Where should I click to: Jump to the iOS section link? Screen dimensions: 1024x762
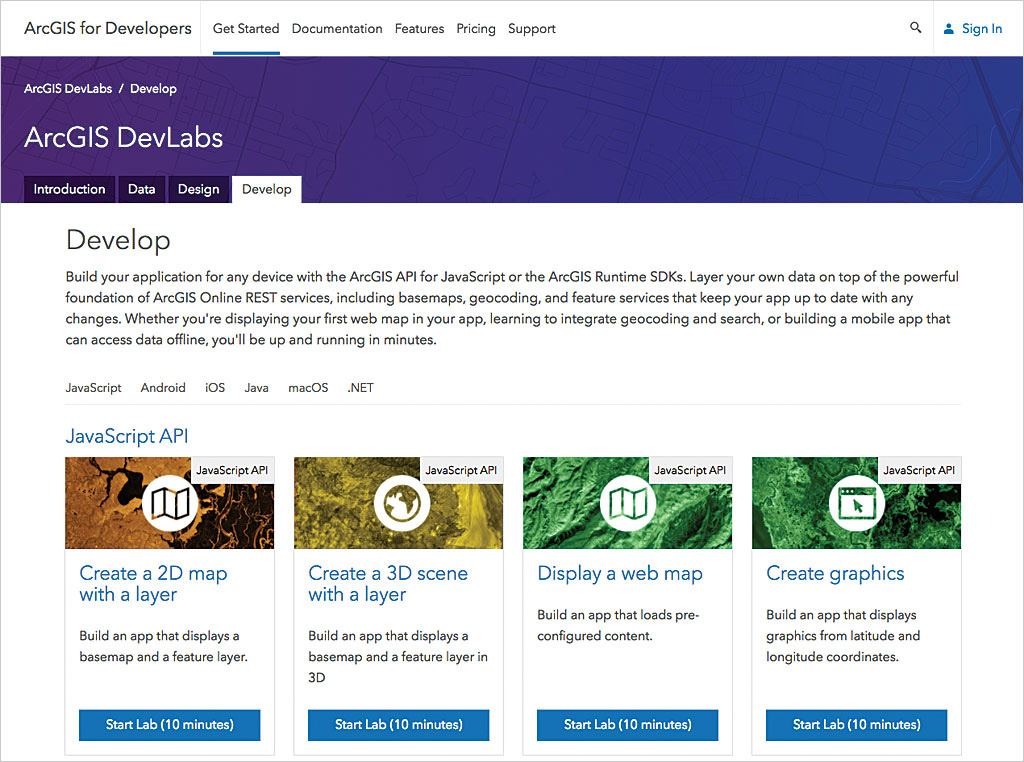pos(215,388)
